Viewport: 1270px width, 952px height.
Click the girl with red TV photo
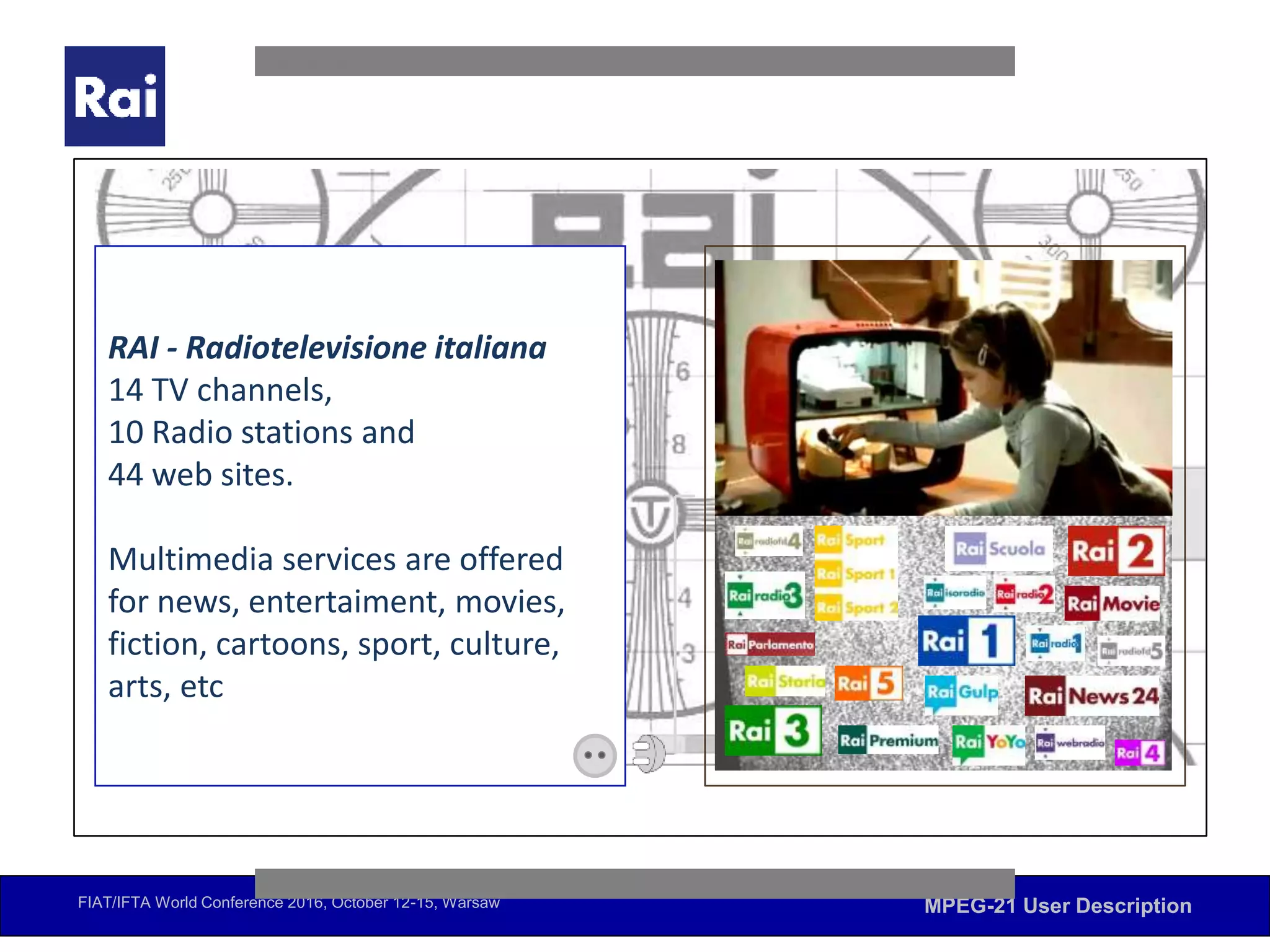click(x=943, y=388)
